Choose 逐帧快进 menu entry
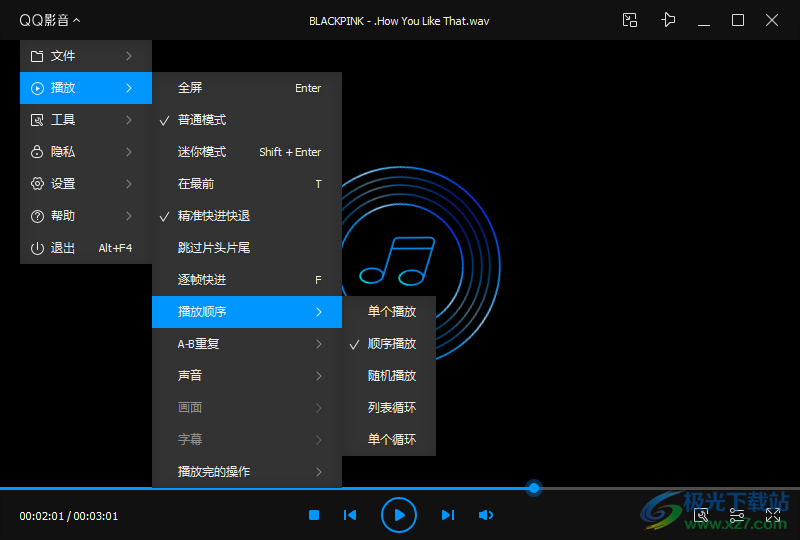This screenshot has width=800, height=540. point(247,280)
